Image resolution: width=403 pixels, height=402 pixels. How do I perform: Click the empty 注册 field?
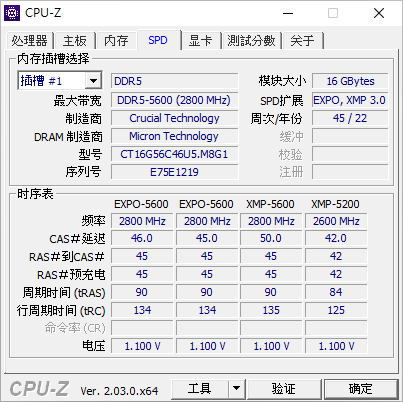[350, 172]
